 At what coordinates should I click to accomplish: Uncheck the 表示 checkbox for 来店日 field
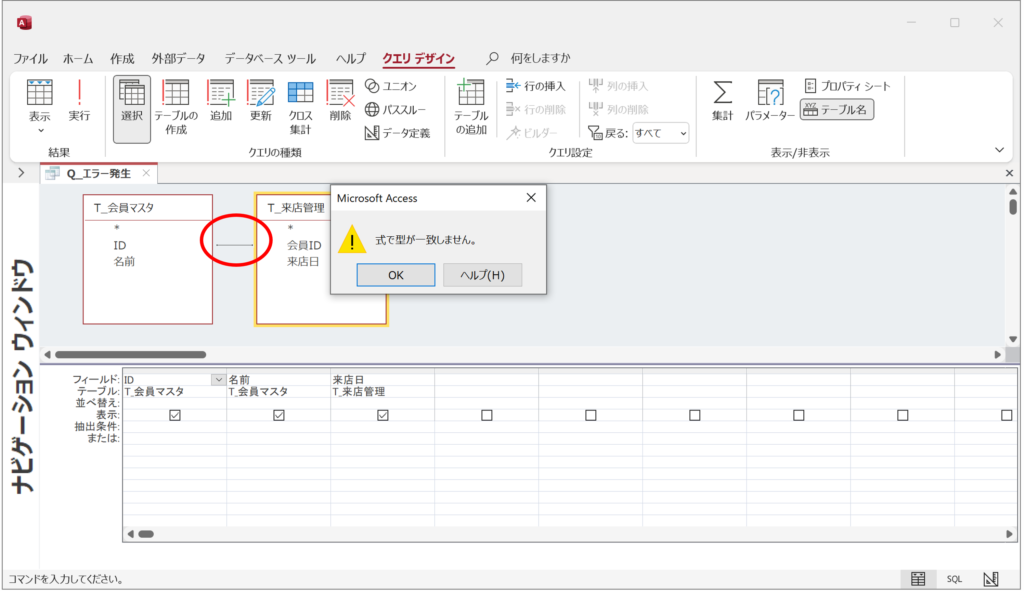click(381, 414)
